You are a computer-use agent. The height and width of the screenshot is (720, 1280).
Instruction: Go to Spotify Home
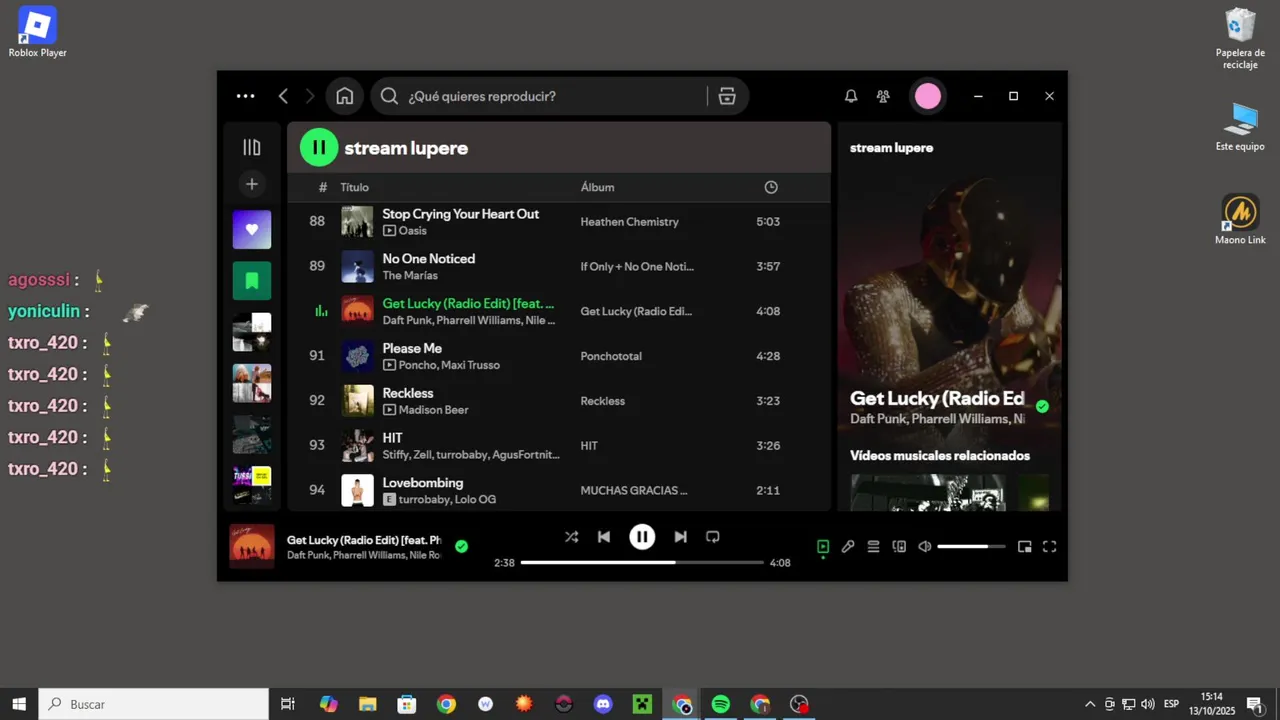click(x=345, y=96)
